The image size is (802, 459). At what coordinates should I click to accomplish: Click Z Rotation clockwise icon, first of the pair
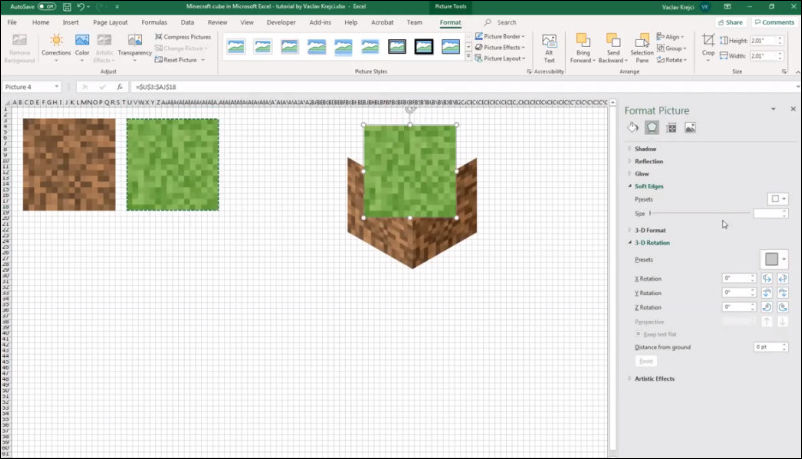click(x=767, y=307)
